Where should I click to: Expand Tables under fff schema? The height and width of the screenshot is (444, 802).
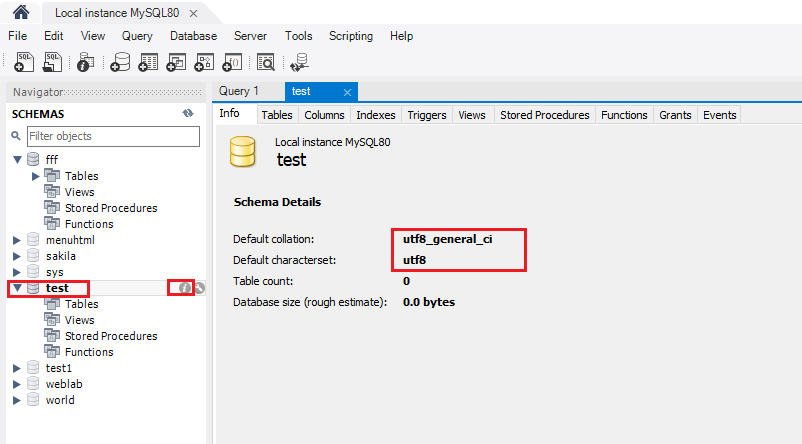coord(35,176)
